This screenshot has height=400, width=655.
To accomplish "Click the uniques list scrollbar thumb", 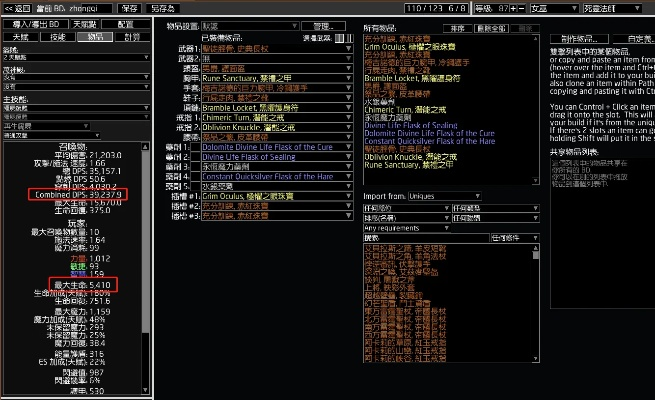I will pyautogui.click(x=536, y=255).
